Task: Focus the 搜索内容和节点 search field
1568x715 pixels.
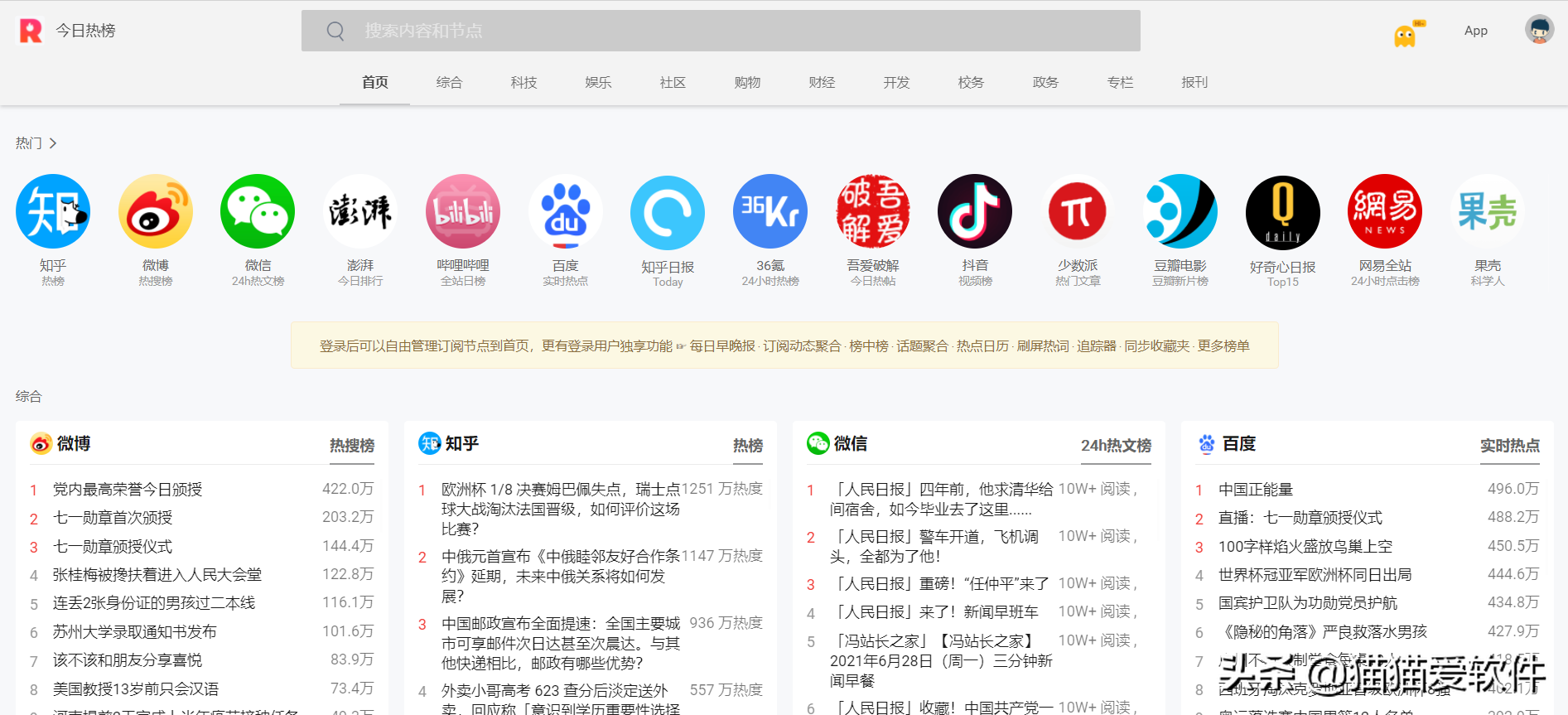Action: [721, 31]
